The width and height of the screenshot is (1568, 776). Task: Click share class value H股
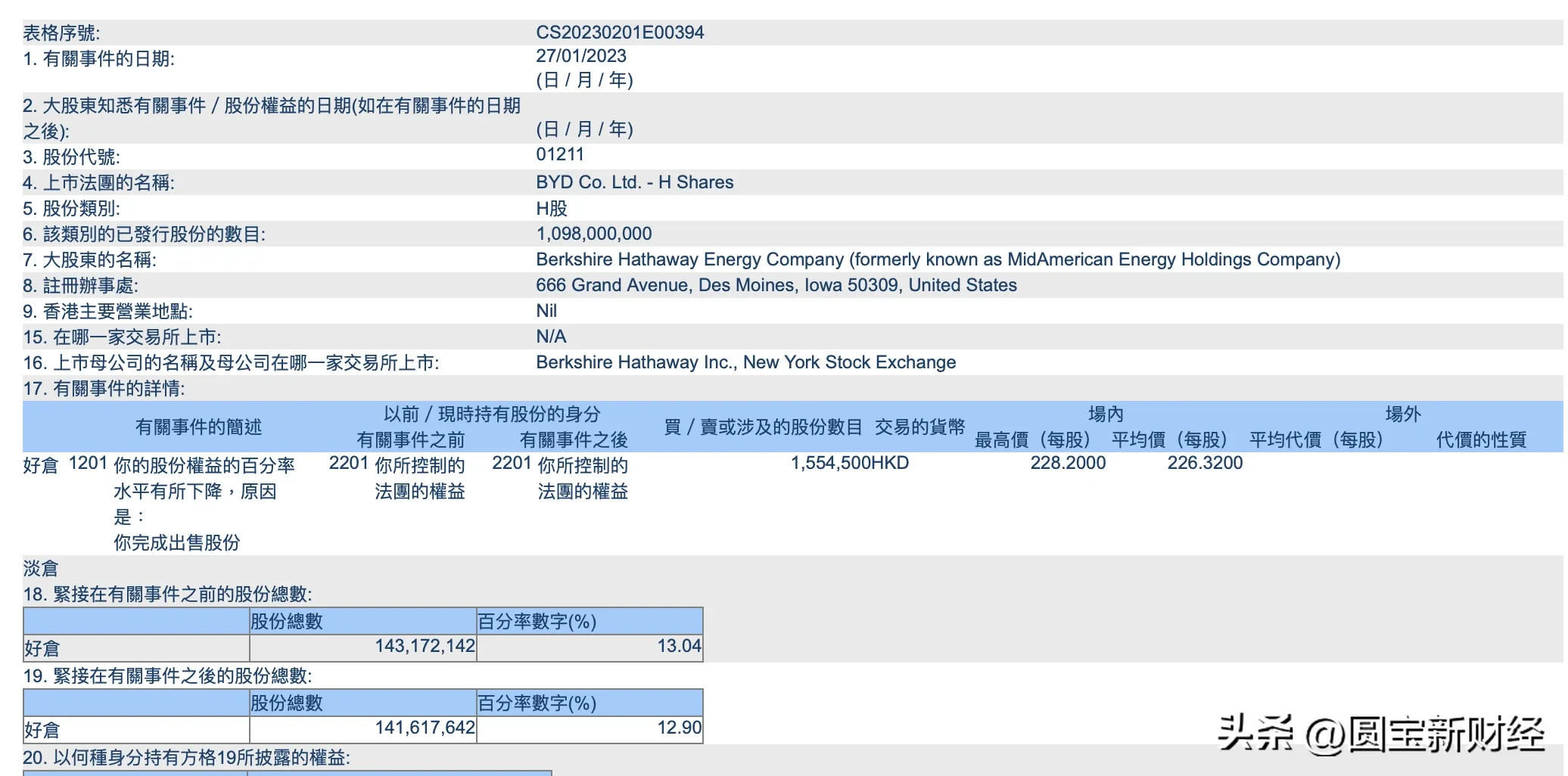pos(552,208)
